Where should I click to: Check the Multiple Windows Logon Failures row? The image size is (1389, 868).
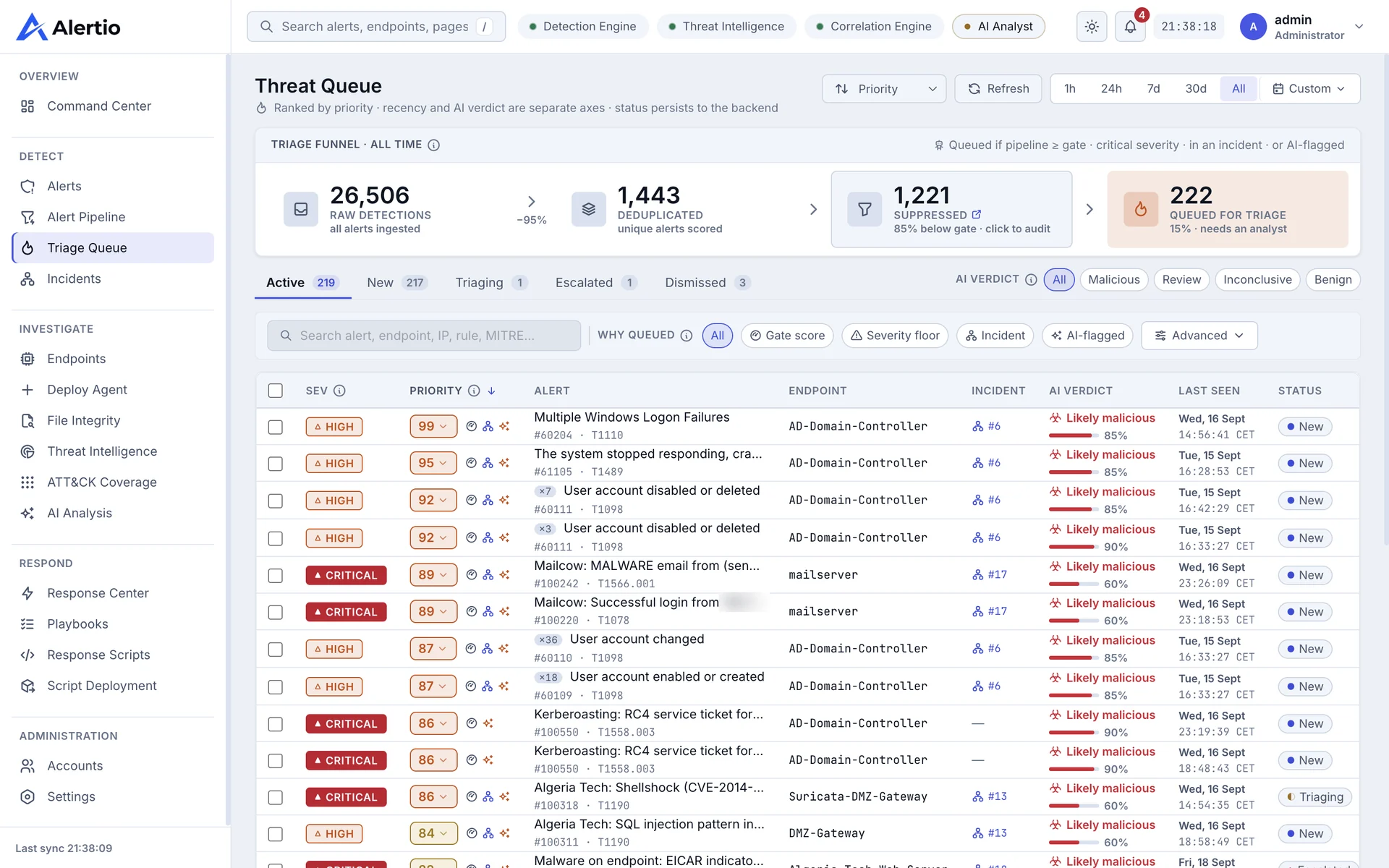coord(276,427)
